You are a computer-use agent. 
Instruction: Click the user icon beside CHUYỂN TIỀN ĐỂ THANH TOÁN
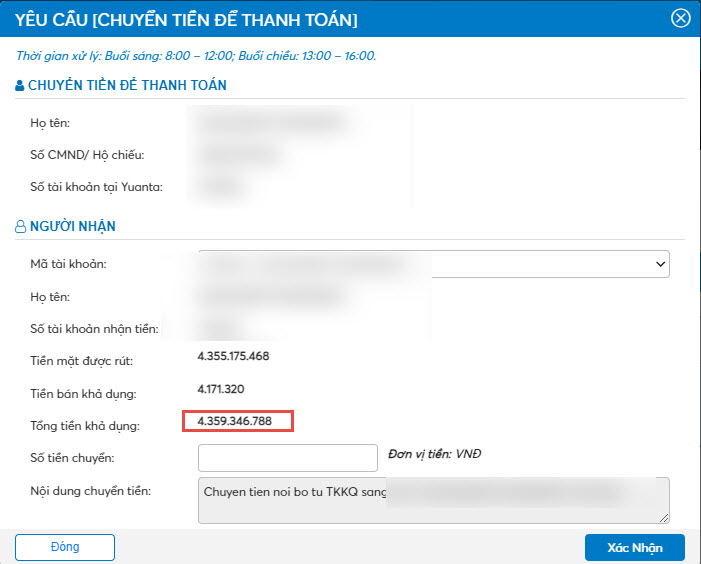point(20,85)
